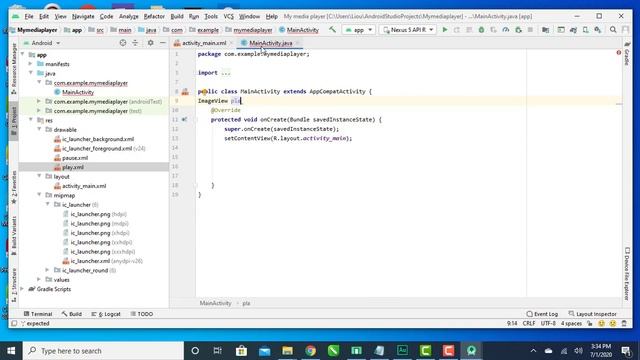The width and height of the screenshot is (640, 360).
Task: Open Microsoft Store taskbar icon
Action: pos(241,351)
